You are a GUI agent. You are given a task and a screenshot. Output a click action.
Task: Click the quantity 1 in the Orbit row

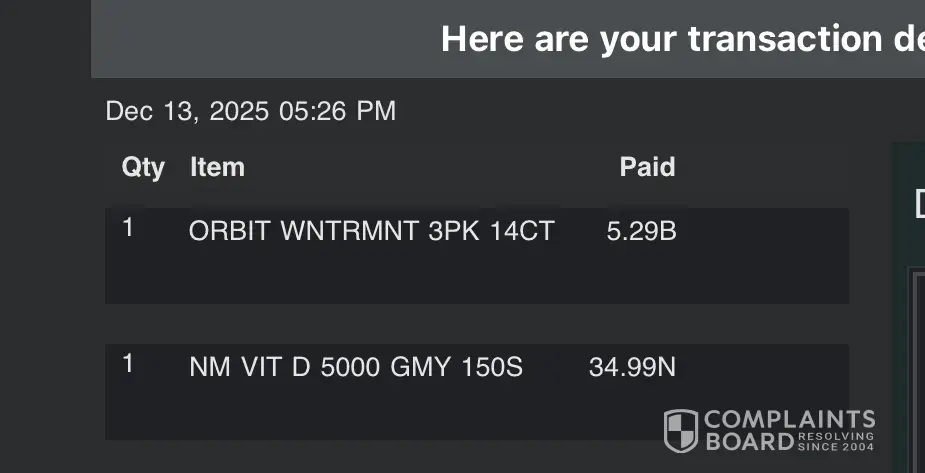(x=128, y=228)
